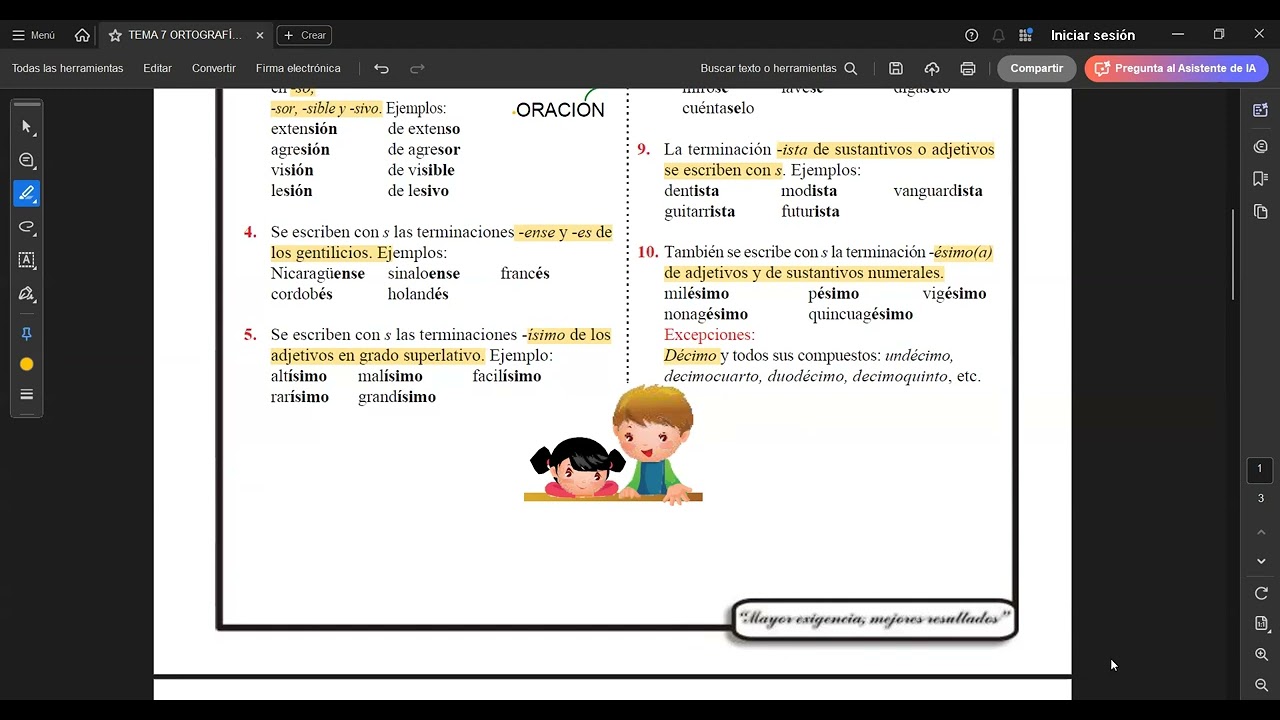This screenshot has height=720, width=1280.
Task: Open the bookmarks panel
Action: 1260,178
